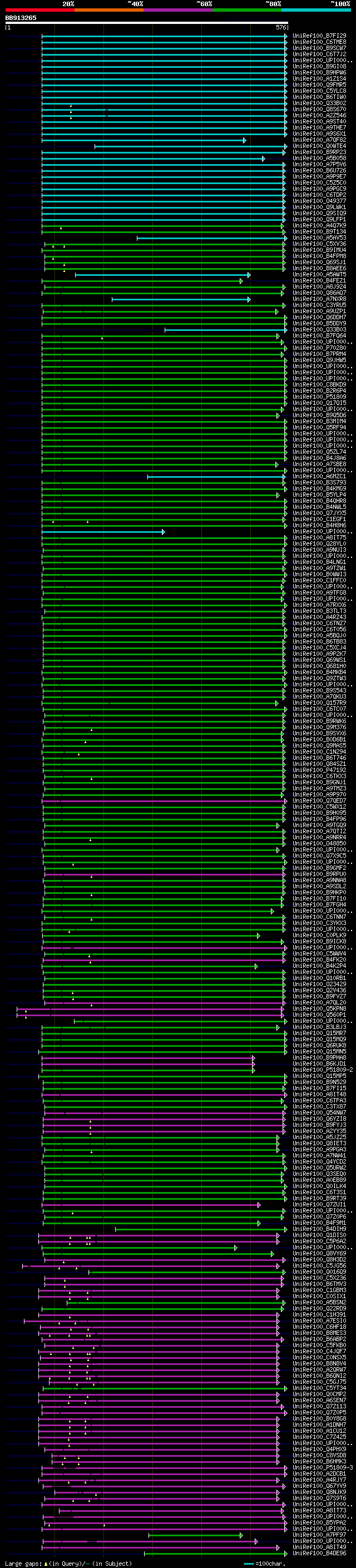Select label UniRef100_P51809-3
Screen dimensions: 356x1568
(x=323, y=1467)
